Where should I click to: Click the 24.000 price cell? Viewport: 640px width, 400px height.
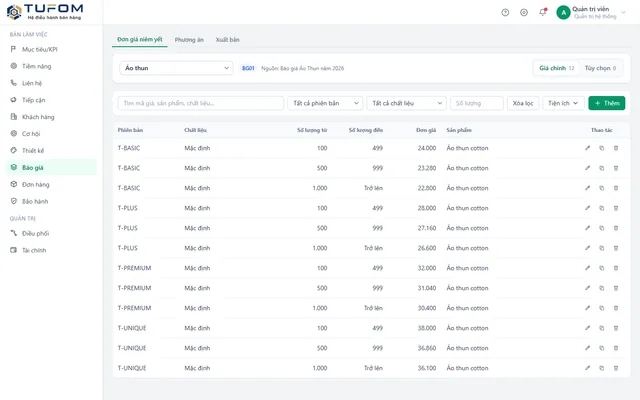427,148
